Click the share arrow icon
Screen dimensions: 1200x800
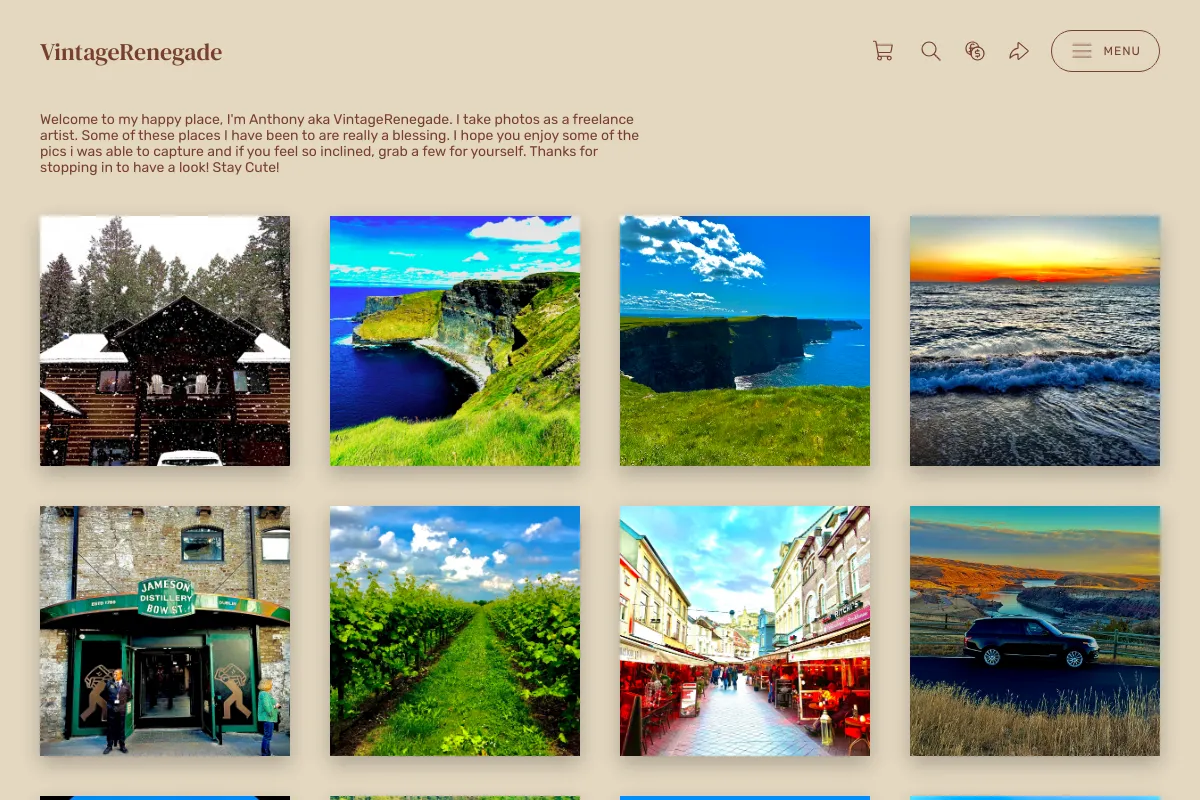click(1019, 51)
